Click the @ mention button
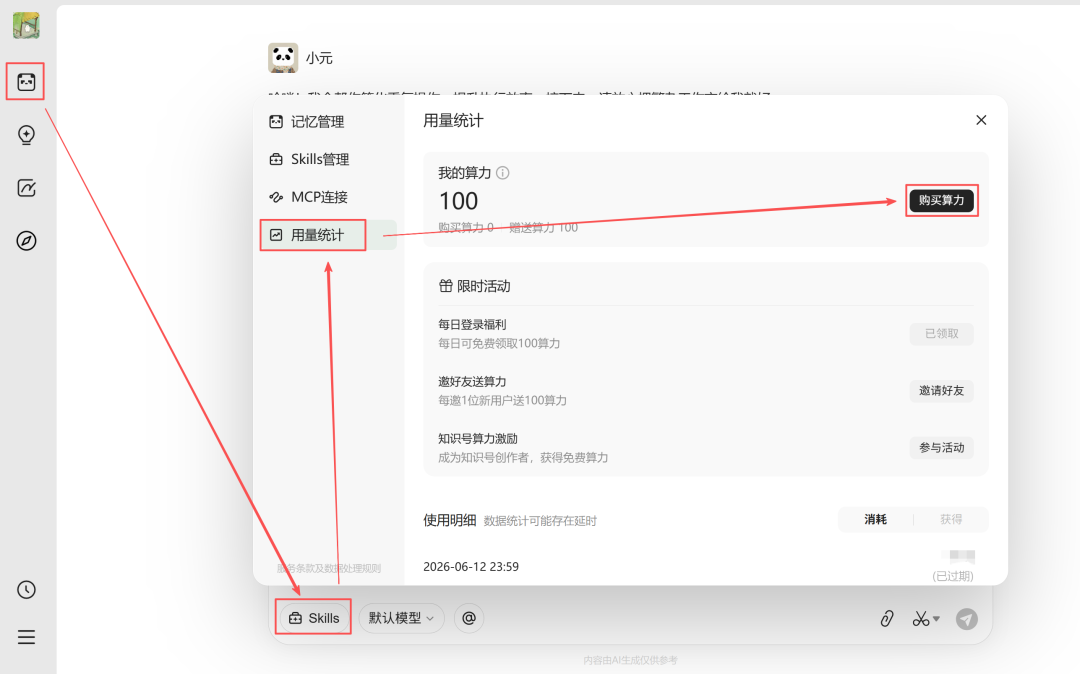The width and height of the screenshot is (1080, 674). tap(469, 618)
